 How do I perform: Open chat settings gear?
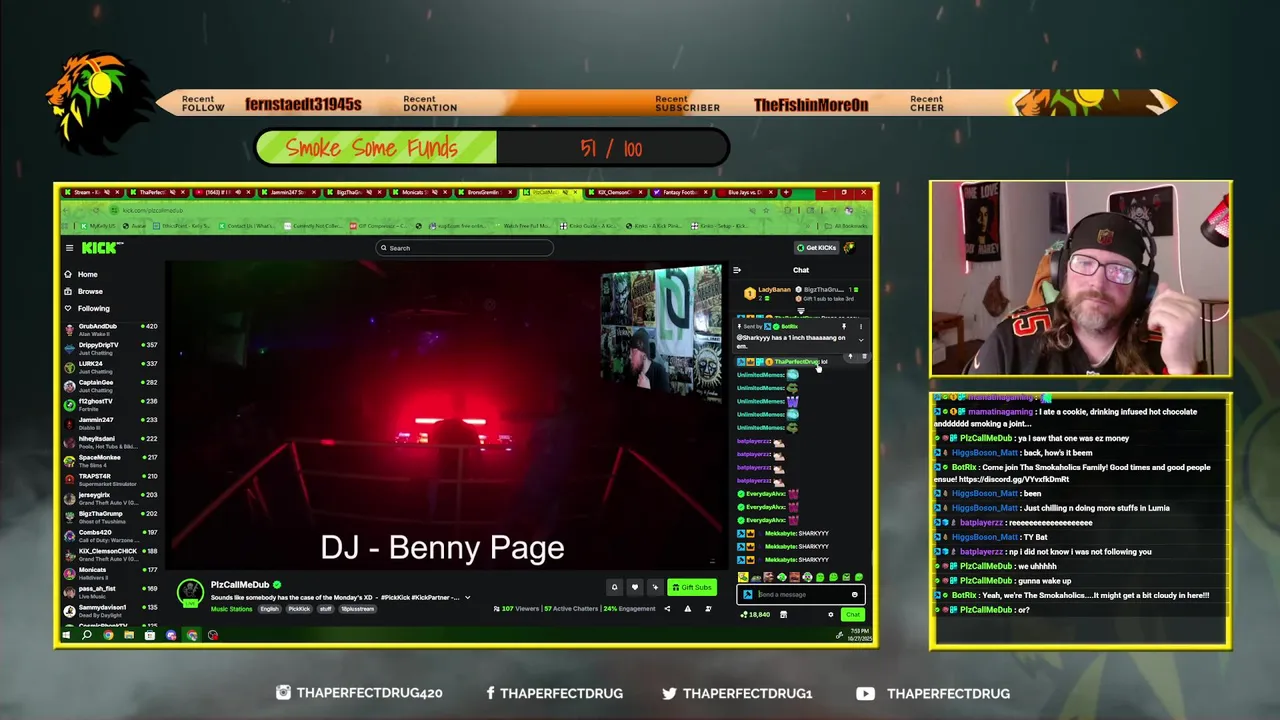pos(830,614)
